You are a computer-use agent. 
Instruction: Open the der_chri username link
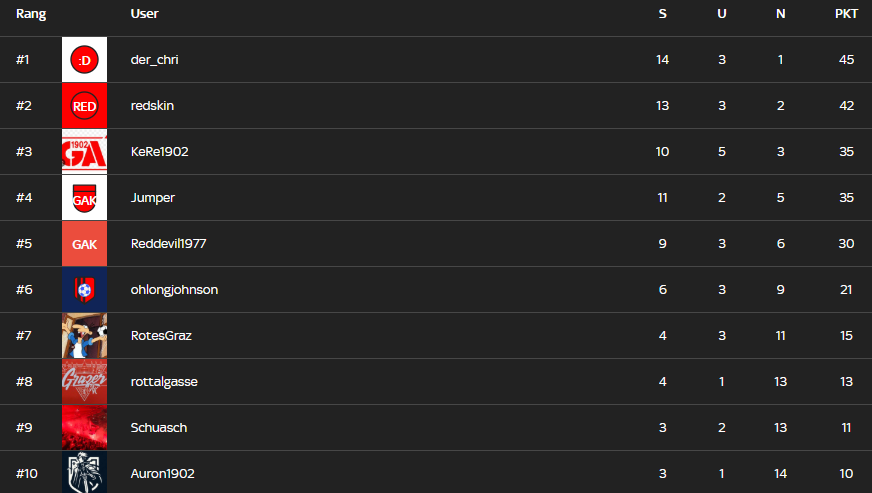(154, 60)
